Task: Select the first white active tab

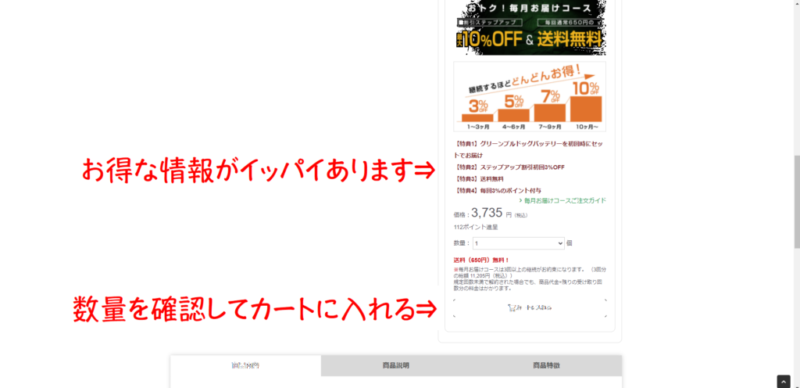Action: click(x=246, y=366)
